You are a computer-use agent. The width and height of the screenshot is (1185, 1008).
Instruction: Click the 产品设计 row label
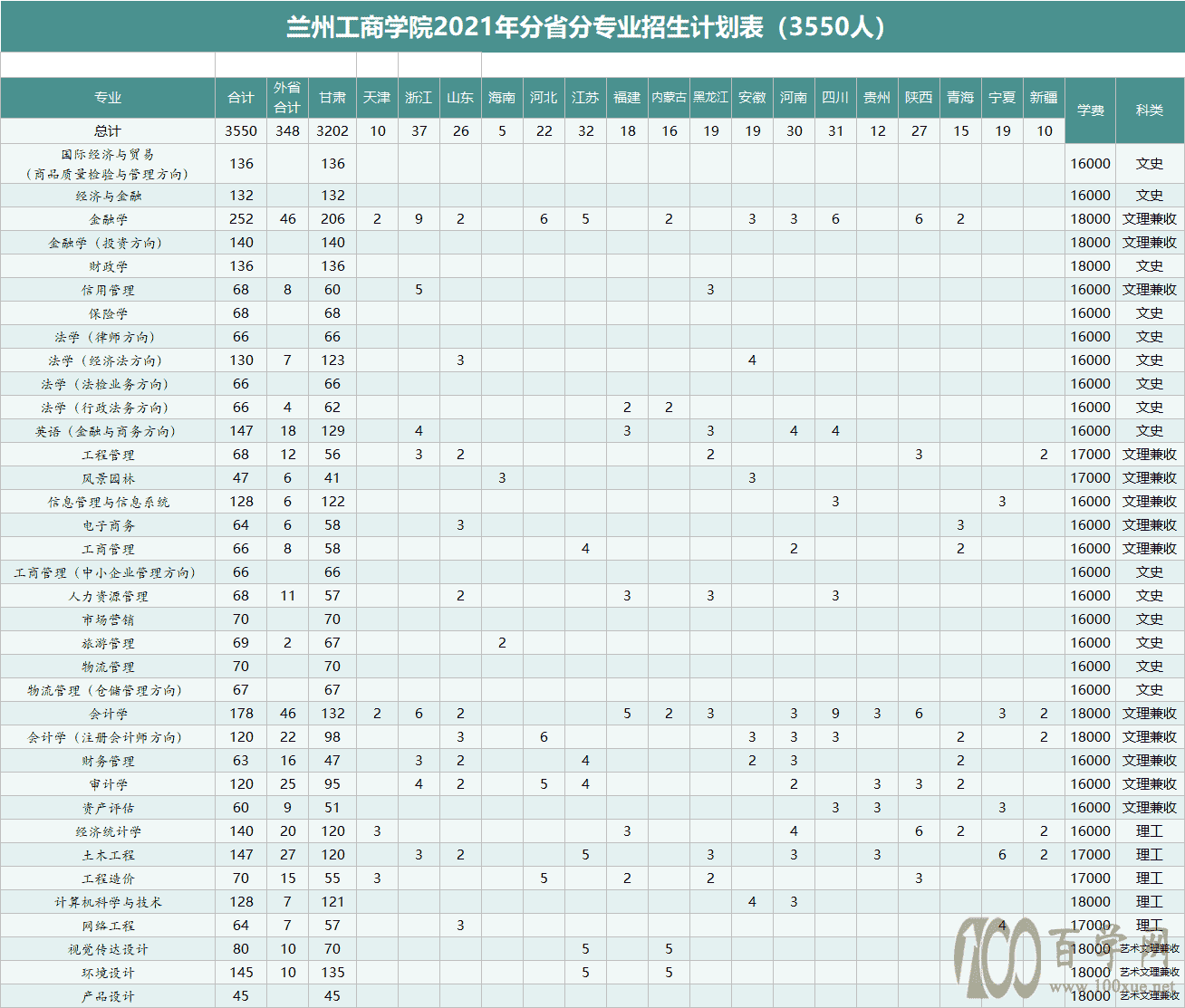point(108,996)
